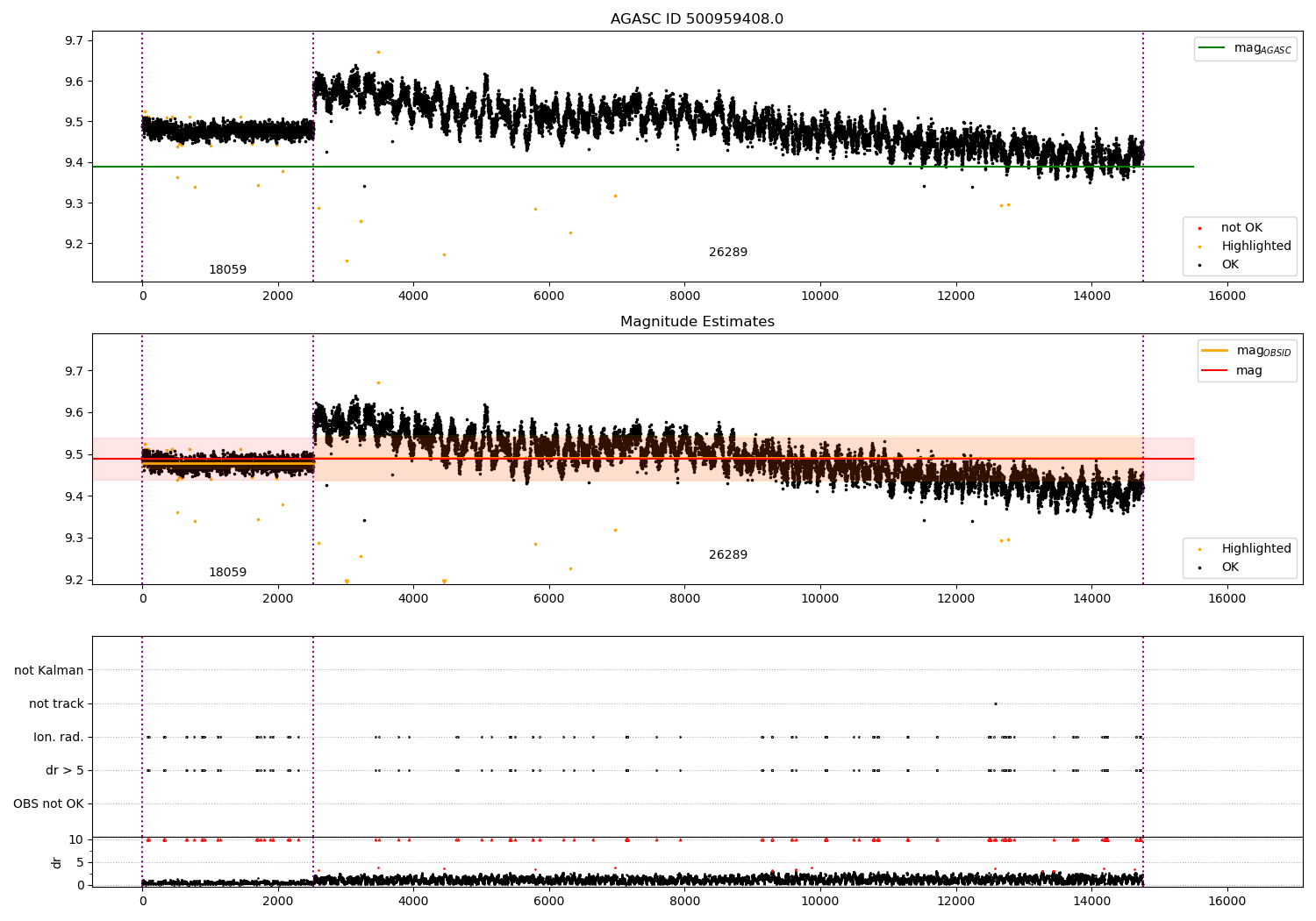
Task: Click the "Magnitude Estimates" plot title
Action: 697,322
